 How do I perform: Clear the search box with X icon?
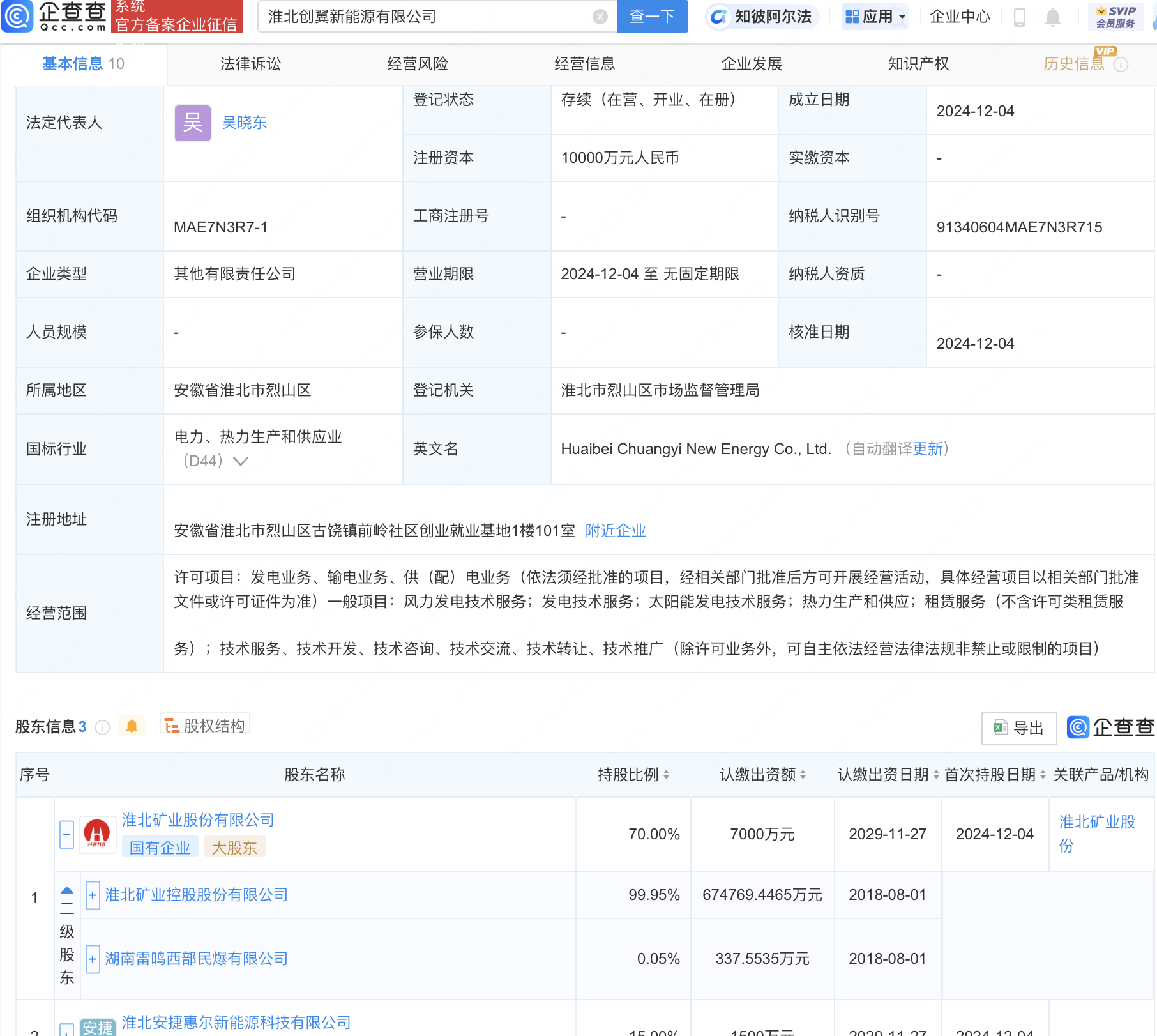600,17
